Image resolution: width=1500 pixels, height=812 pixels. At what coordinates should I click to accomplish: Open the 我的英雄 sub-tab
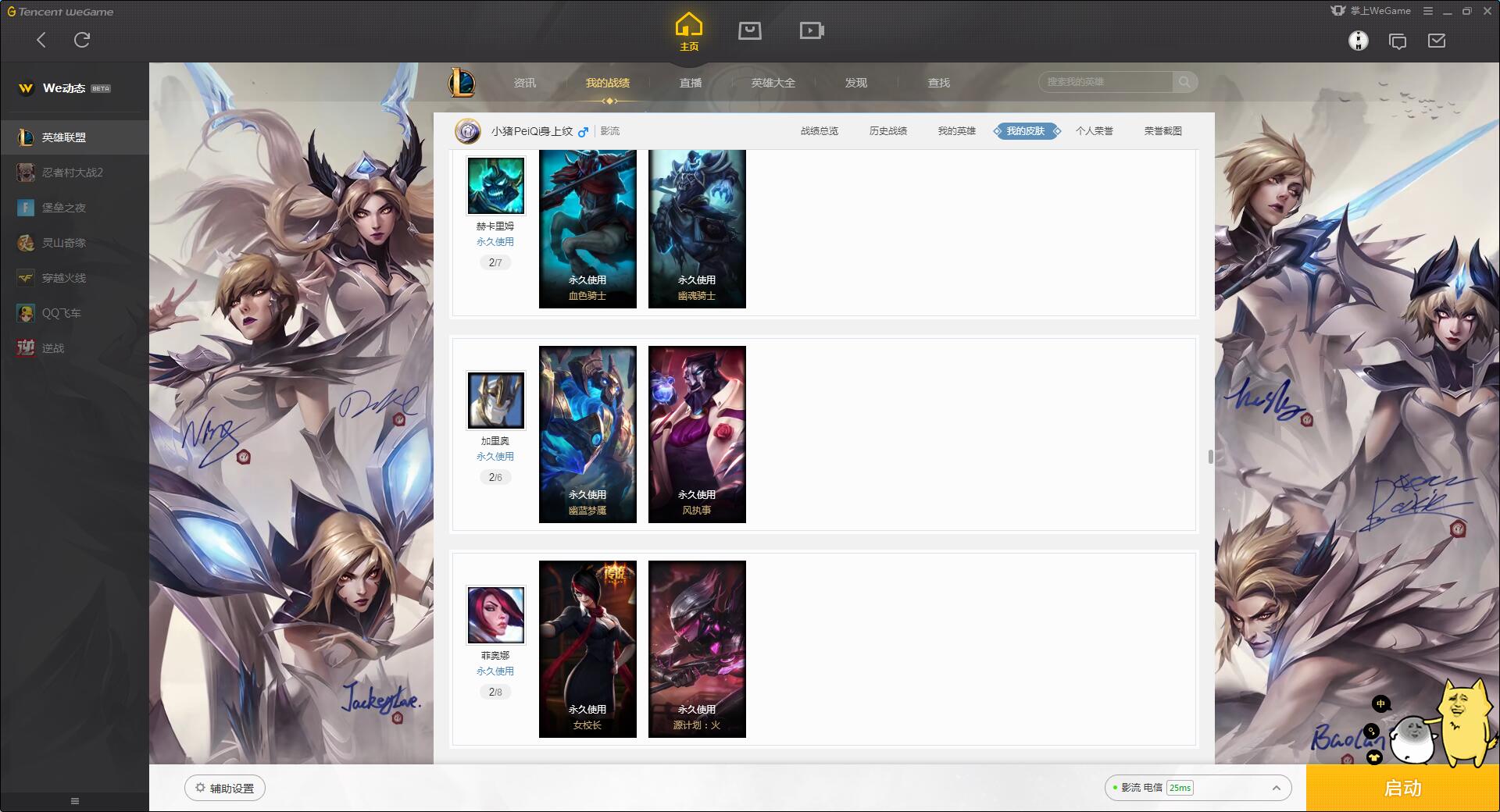[957, 131]
